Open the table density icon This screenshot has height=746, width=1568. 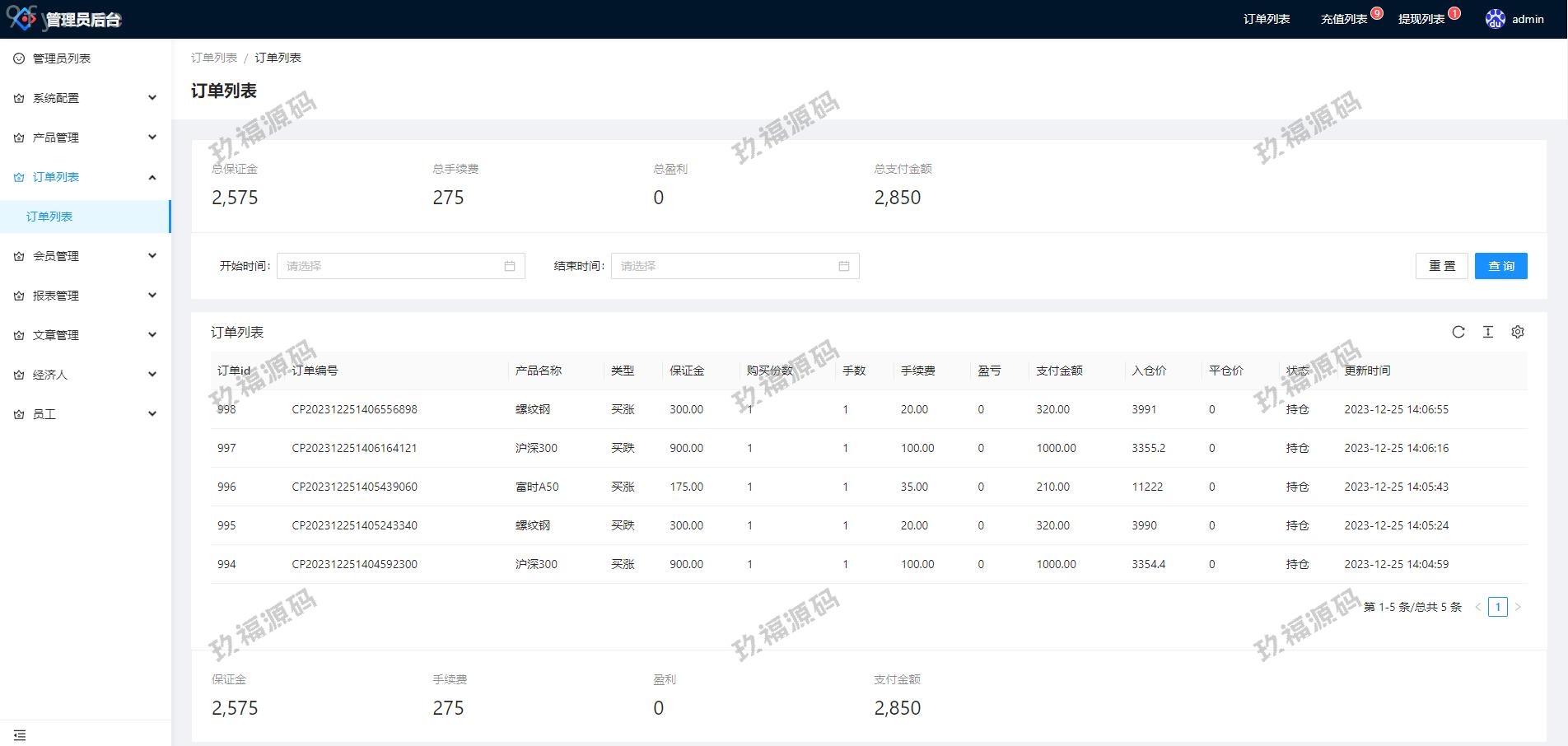pyautogui.click(x=1487, y=332)
